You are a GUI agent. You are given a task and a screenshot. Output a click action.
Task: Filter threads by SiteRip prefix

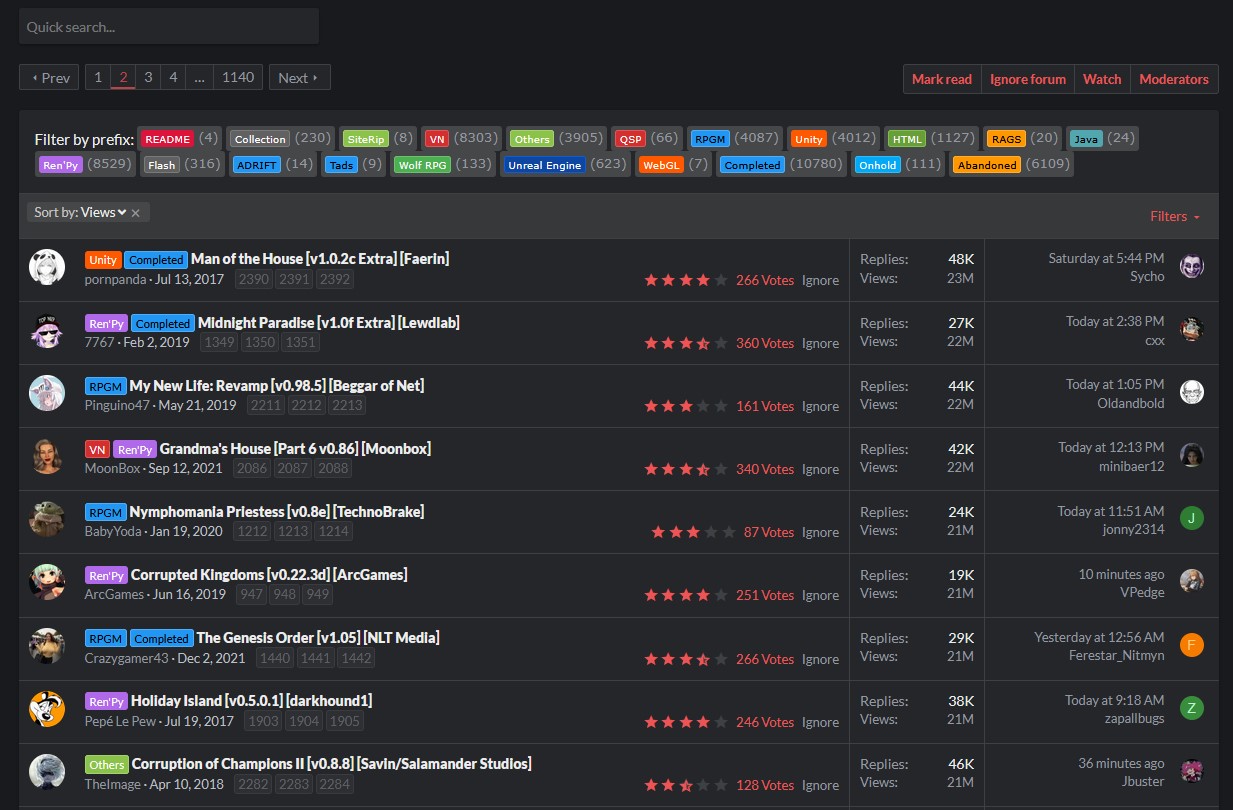point(365,139)
